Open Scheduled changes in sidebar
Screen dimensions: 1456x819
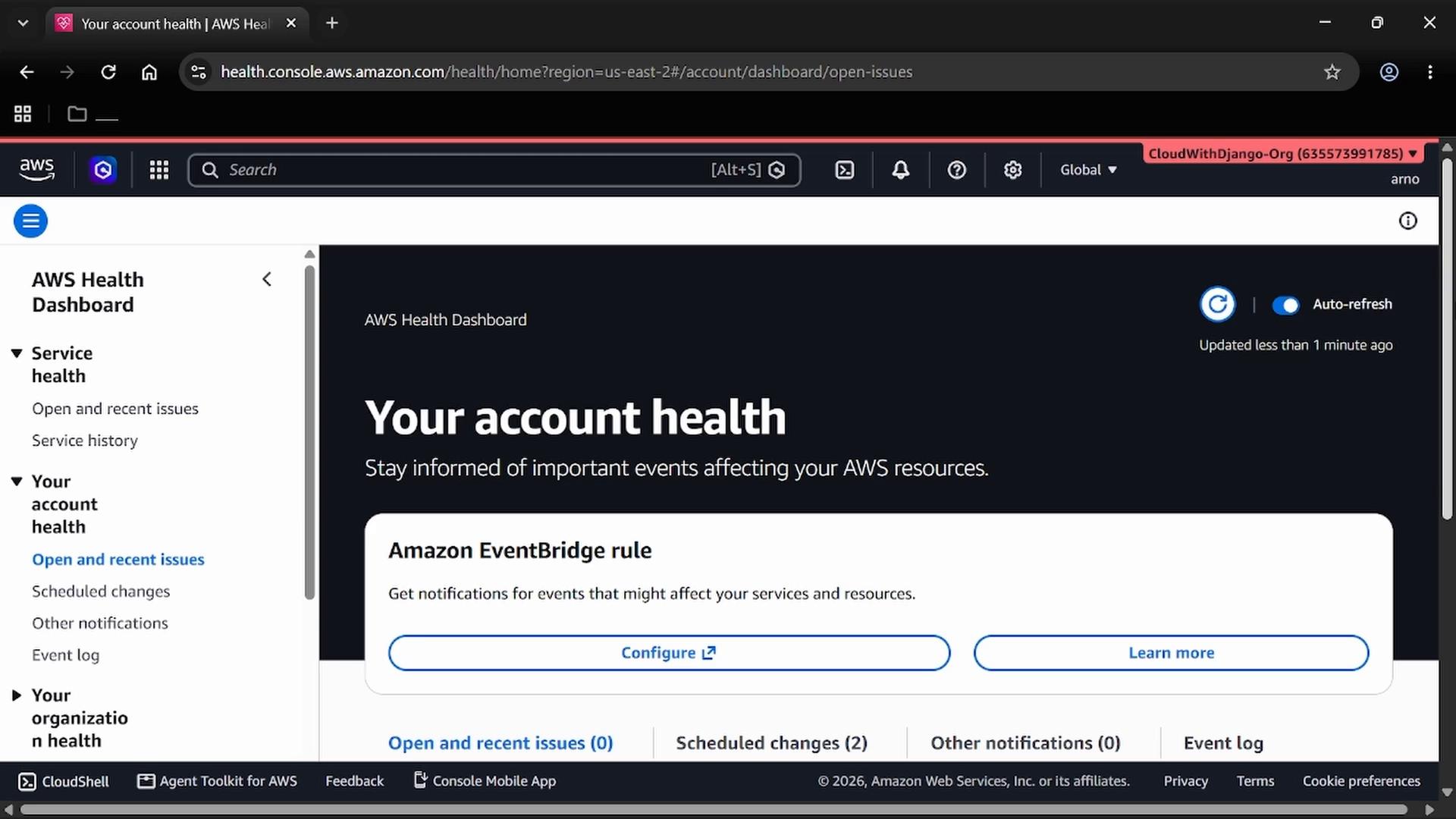tap(101, 591)
